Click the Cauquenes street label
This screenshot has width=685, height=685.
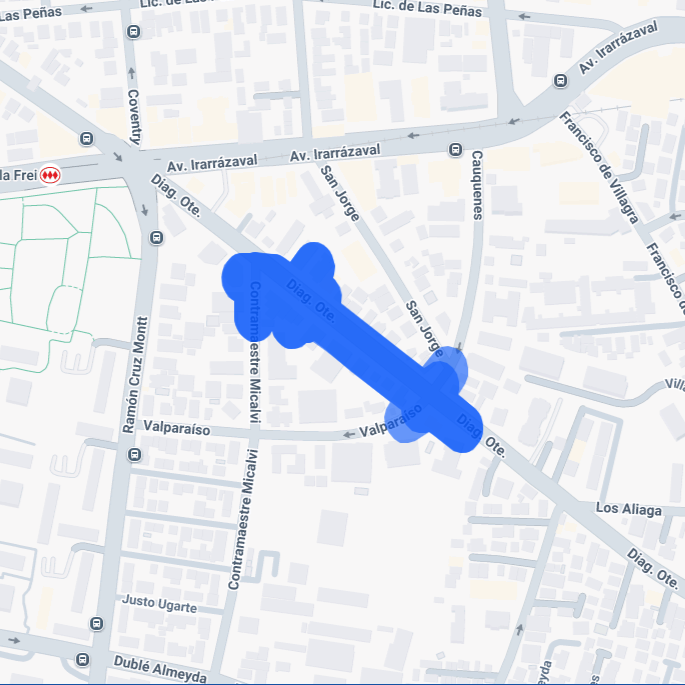pyautogui.click(x=477, y=185)
